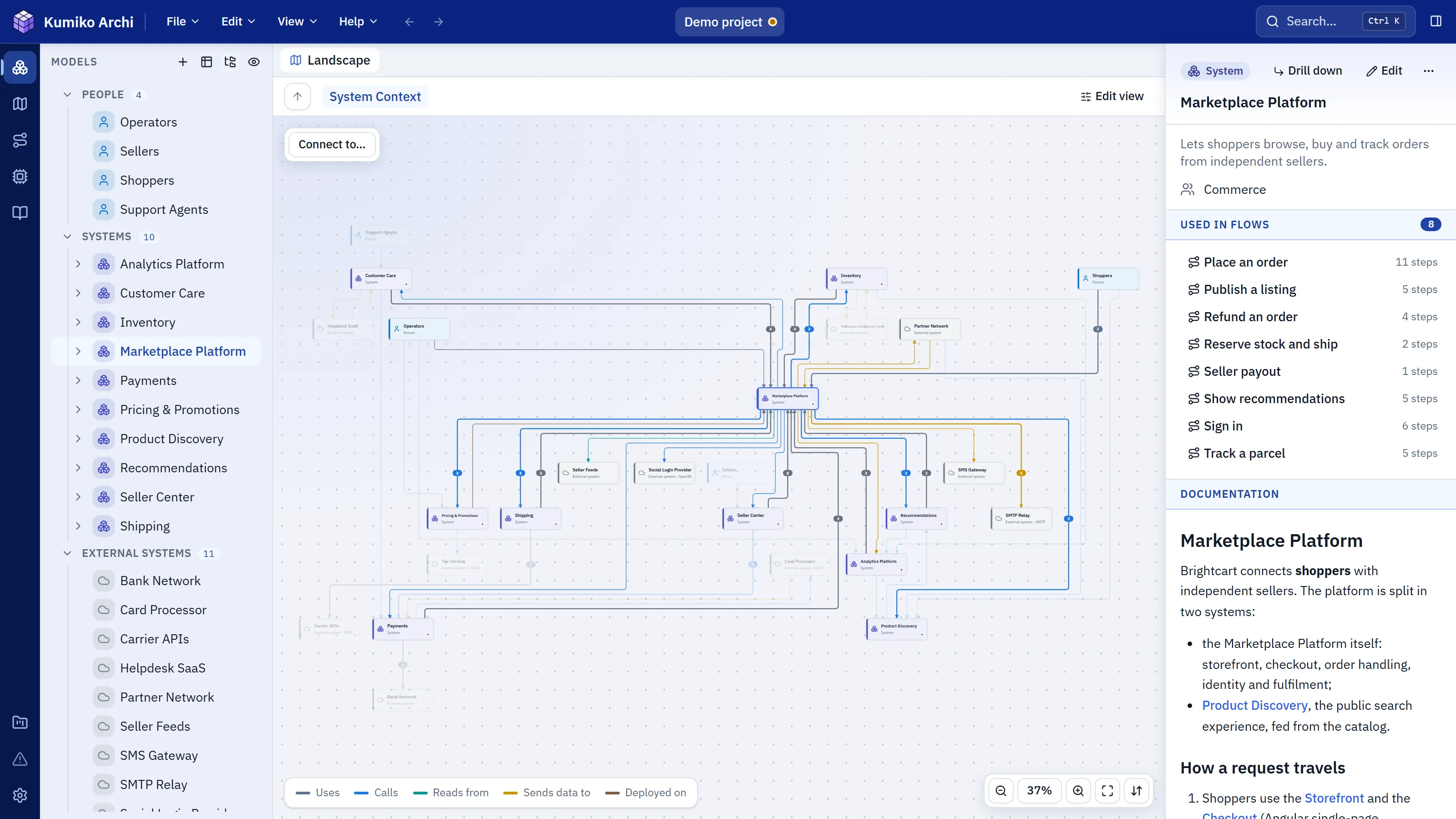Click the Search input field
1456x819 pixels.
pos(1335,21)
